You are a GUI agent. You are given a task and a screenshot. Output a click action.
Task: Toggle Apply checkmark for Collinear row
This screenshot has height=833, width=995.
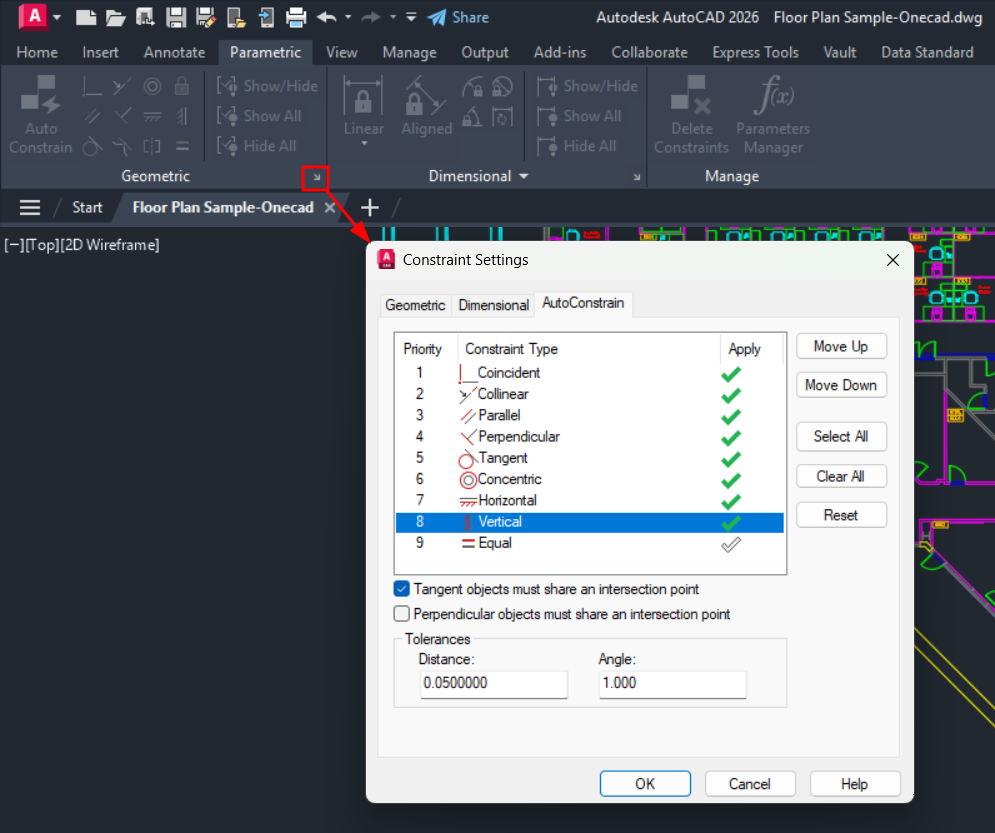[x=731, y=395]
